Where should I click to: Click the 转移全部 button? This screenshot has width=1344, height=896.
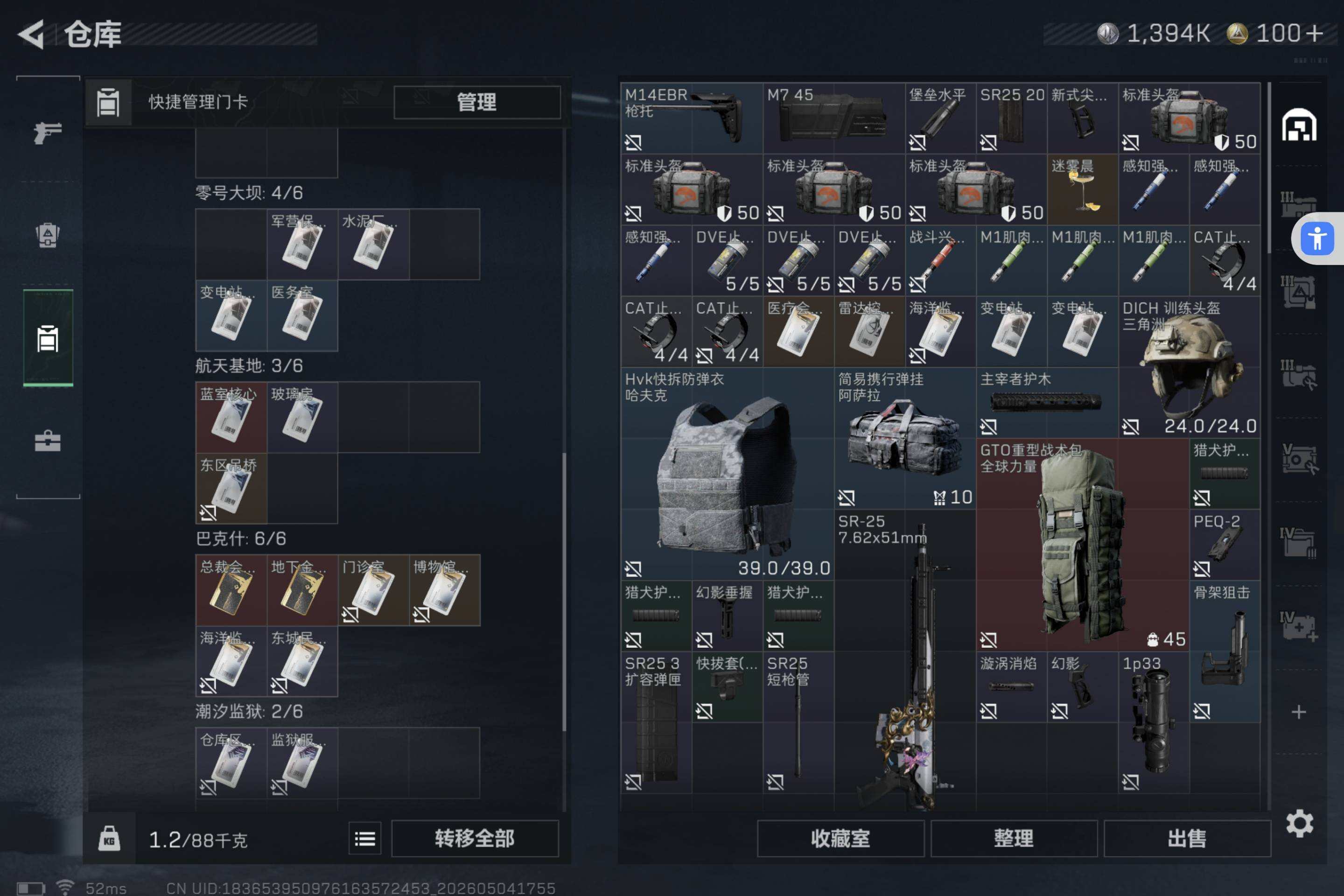(475, 838)
